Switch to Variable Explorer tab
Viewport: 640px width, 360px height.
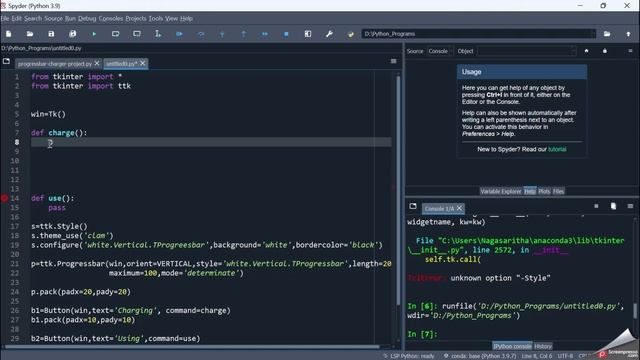(501, 191)
